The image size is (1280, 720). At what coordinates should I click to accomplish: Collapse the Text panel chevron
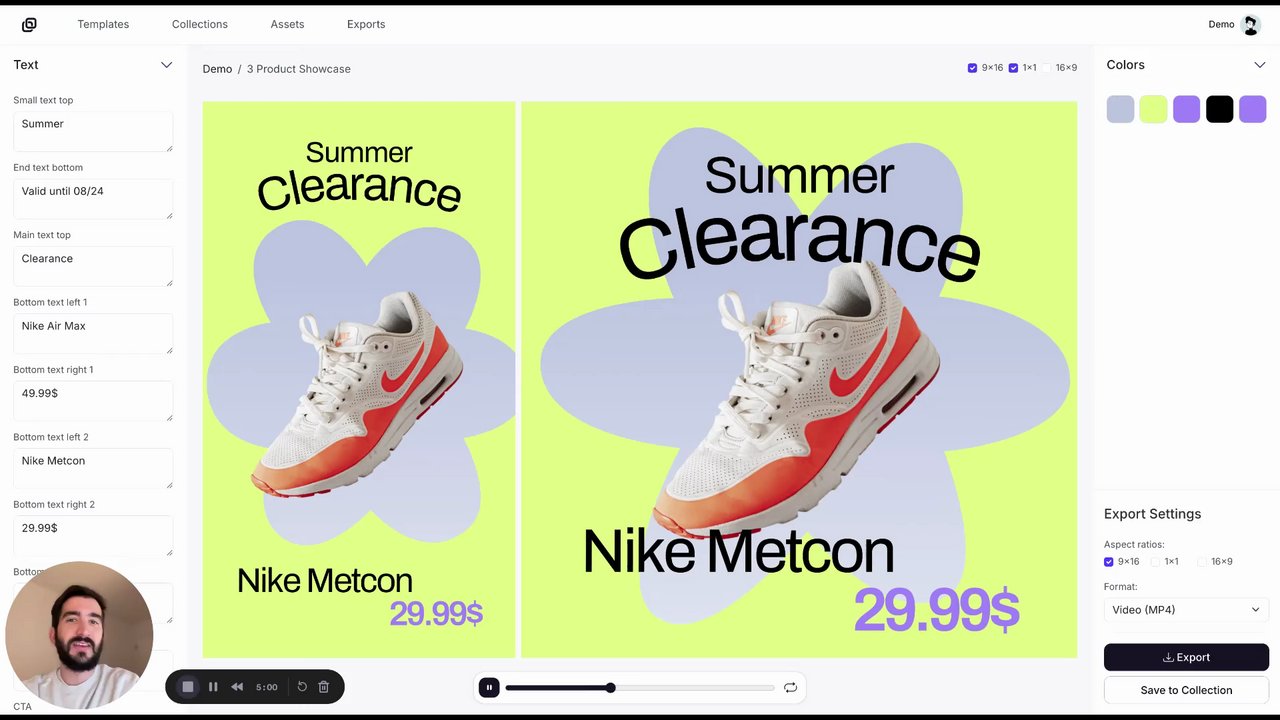tap(166, 65)
